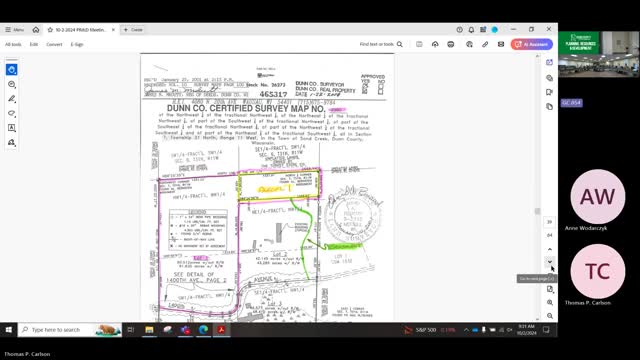Print the document with printer icon
The image size is (640, 360).
451,44
